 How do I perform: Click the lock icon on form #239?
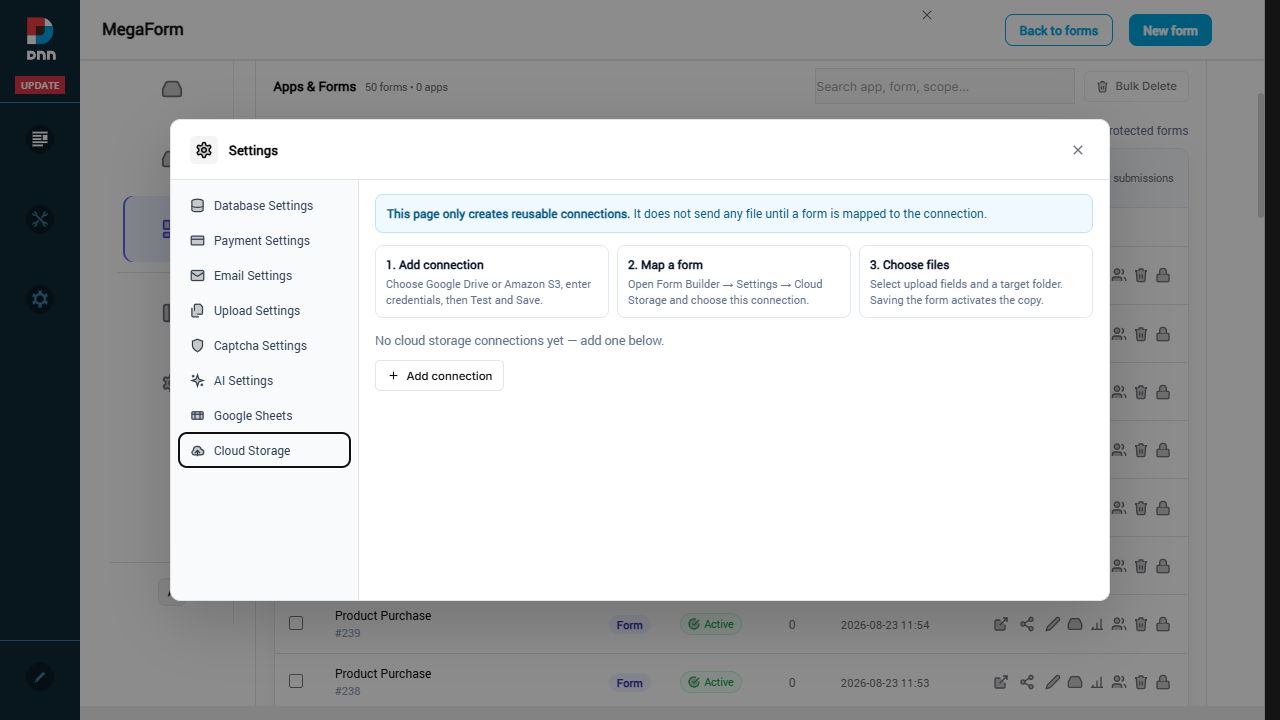1163,624
